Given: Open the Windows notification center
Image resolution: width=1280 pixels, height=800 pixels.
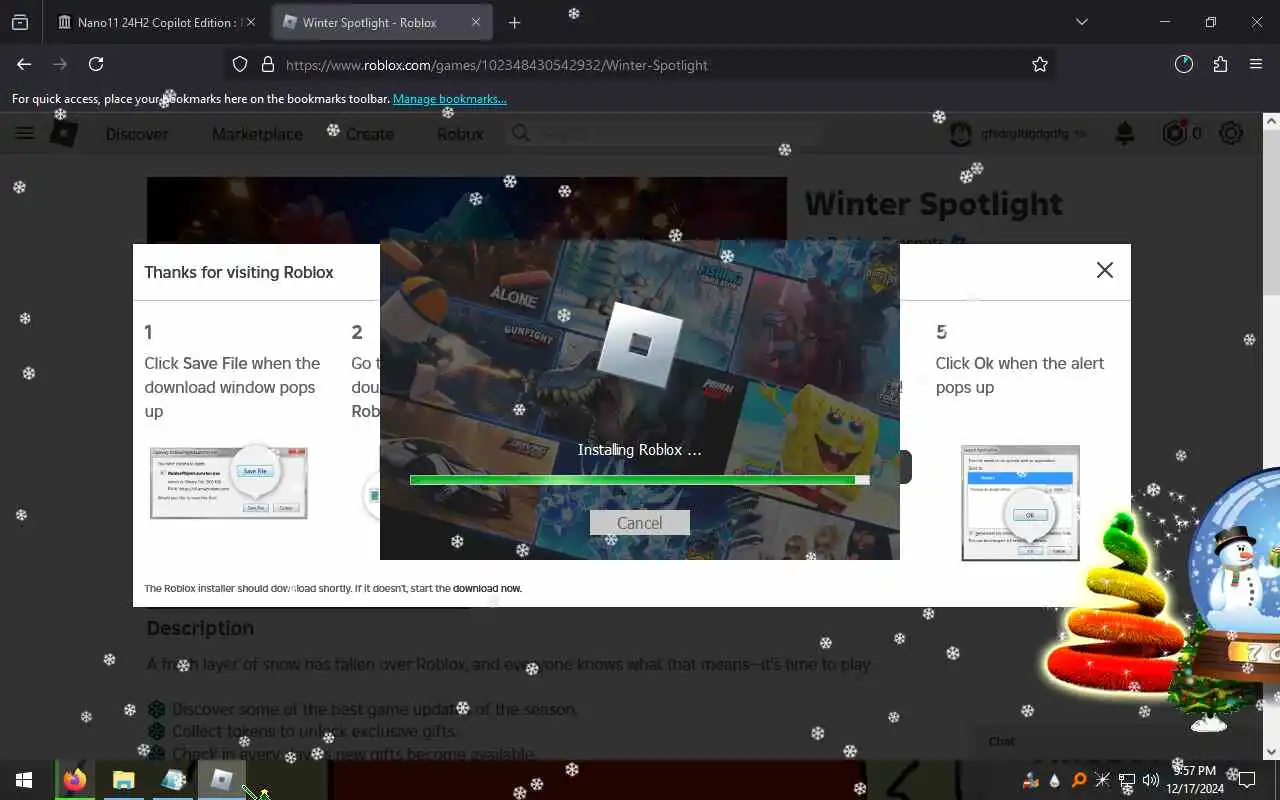Looking at the screenshot, I should pos(1247,780).
